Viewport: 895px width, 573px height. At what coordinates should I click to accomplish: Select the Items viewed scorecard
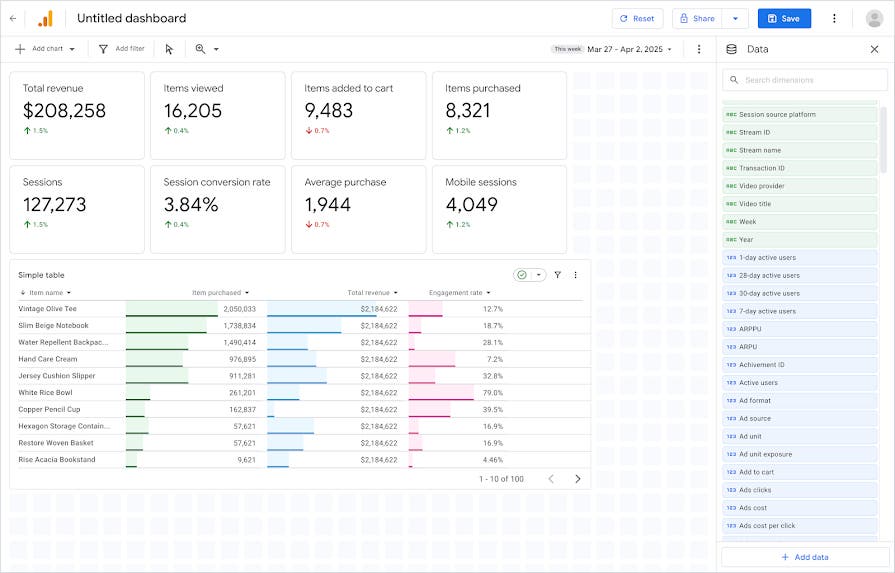217,115
